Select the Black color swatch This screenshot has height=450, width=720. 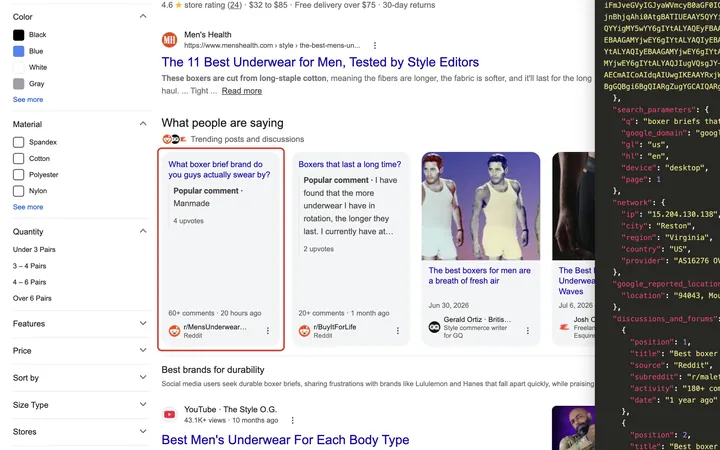pyautogui.click(x=18, y=35)
